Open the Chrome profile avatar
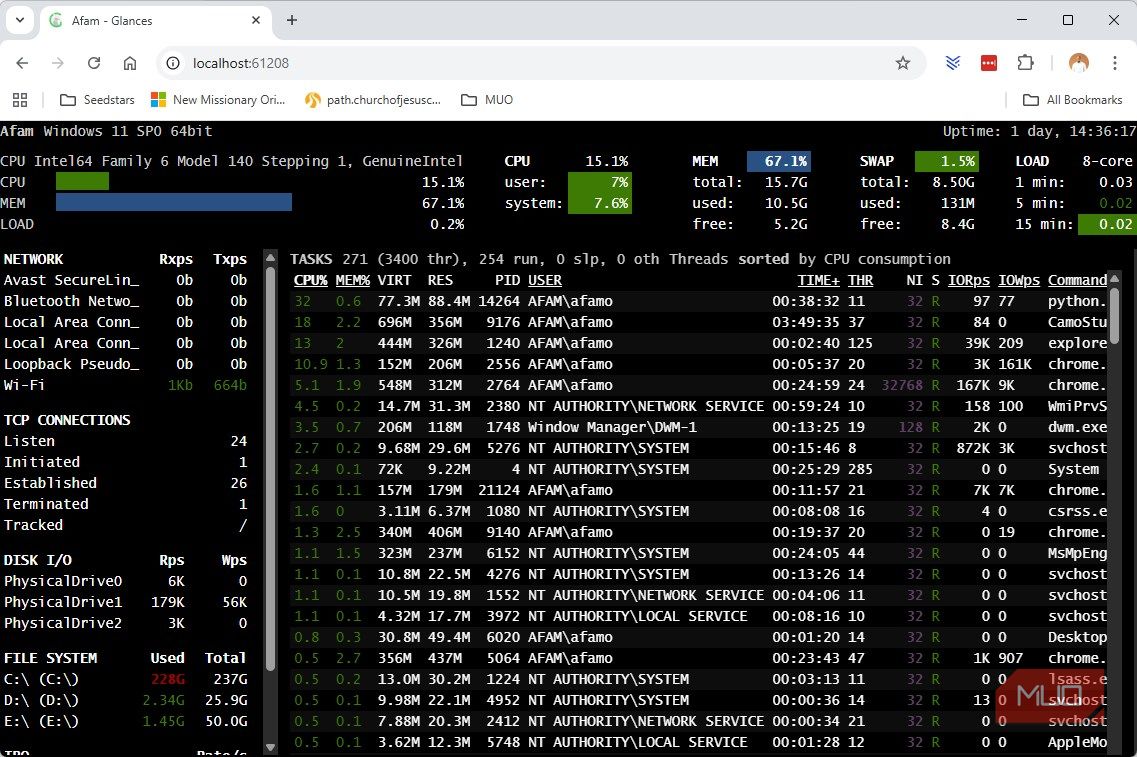This screenshot has height=757, width=1137. click(1079, 63)
